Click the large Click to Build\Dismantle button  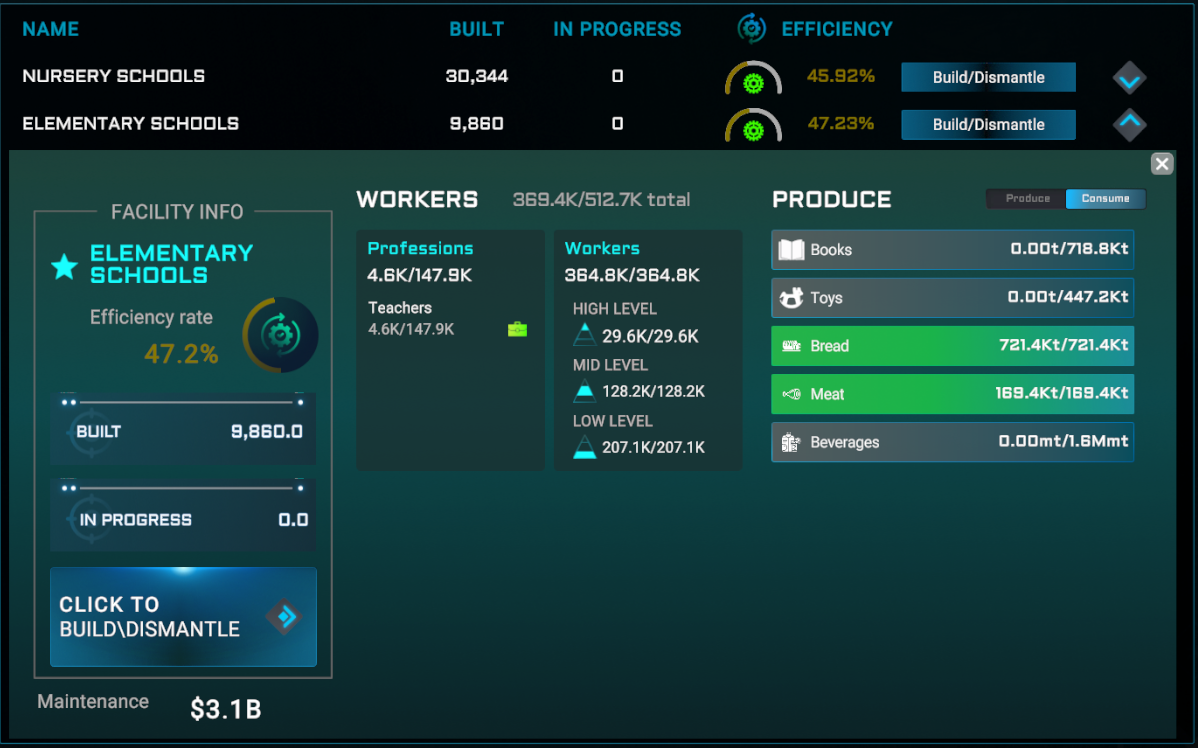click(x=183, y=617)
